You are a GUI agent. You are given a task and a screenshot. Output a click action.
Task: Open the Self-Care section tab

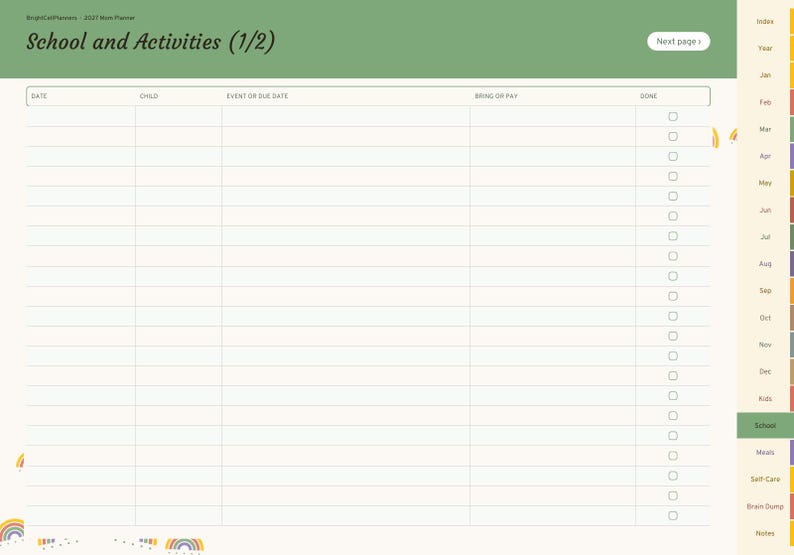[x=765, y=479]
